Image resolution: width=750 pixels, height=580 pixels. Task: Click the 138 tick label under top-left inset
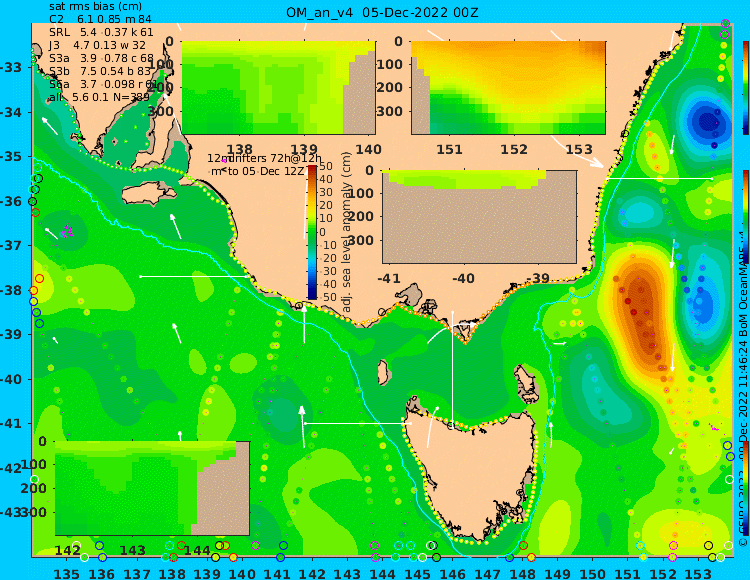pyautogui.click(x=240, y=150)
